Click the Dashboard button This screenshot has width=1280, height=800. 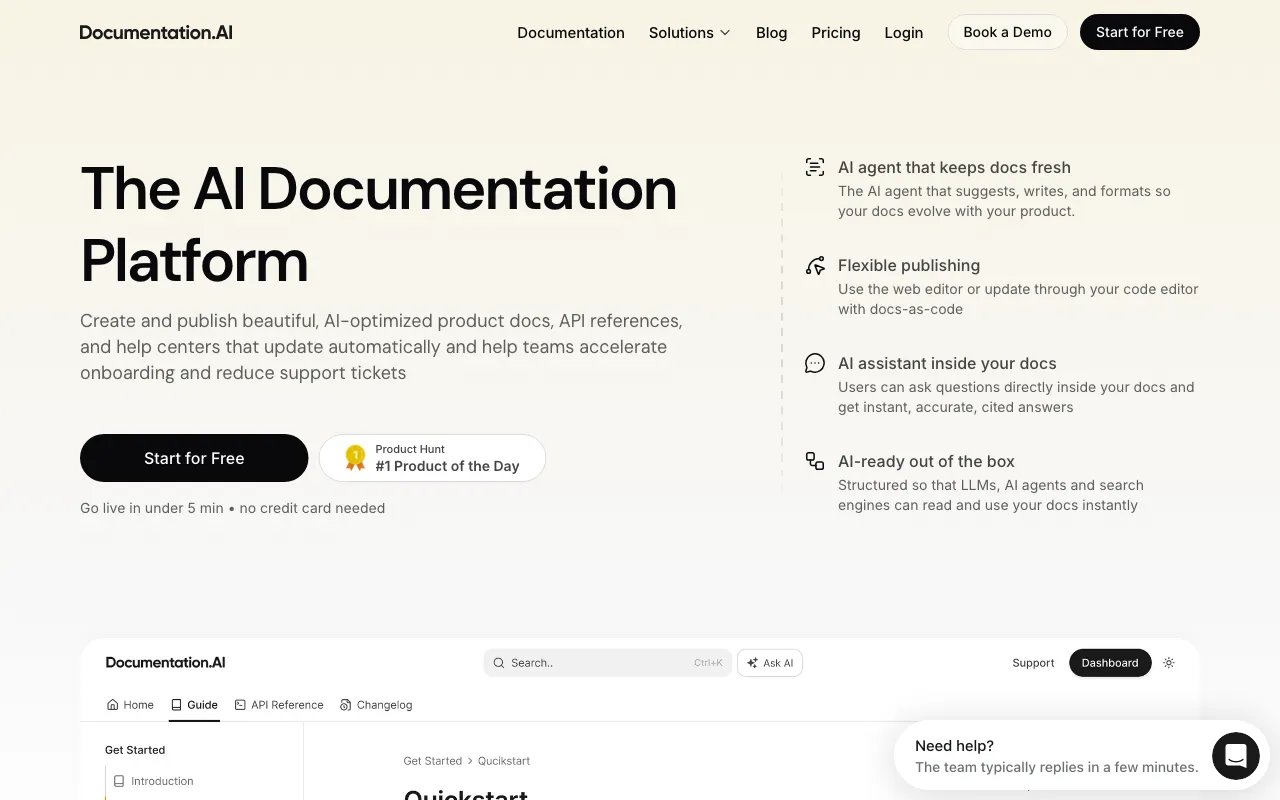pos(1110,663)
